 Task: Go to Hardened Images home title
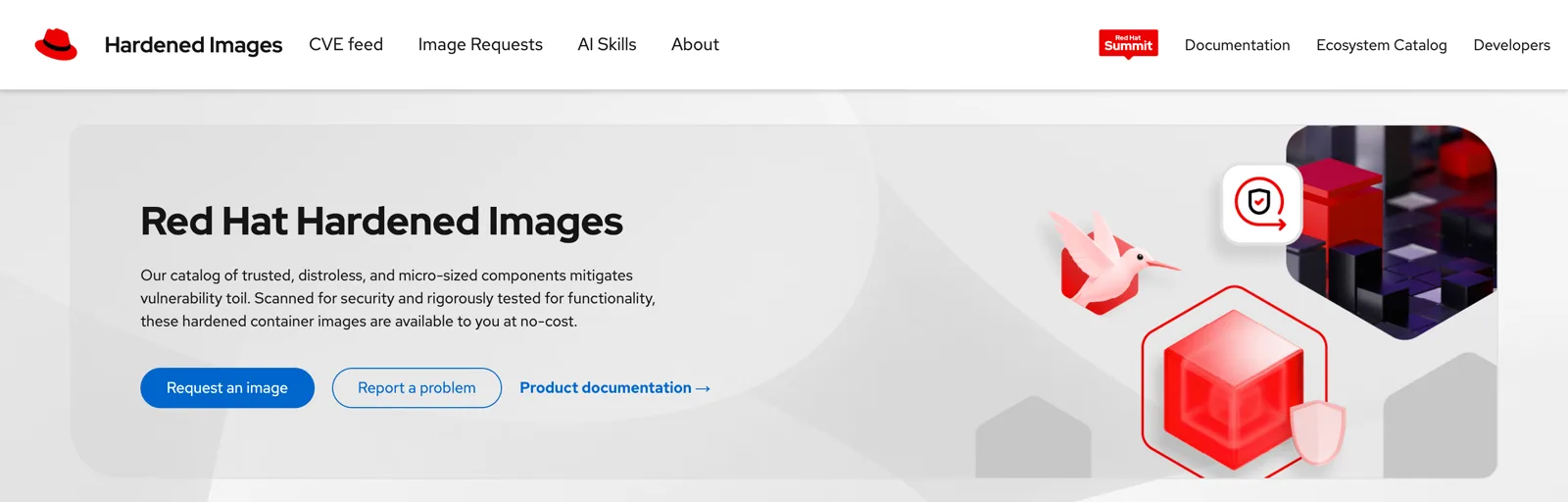pos(193,45)
